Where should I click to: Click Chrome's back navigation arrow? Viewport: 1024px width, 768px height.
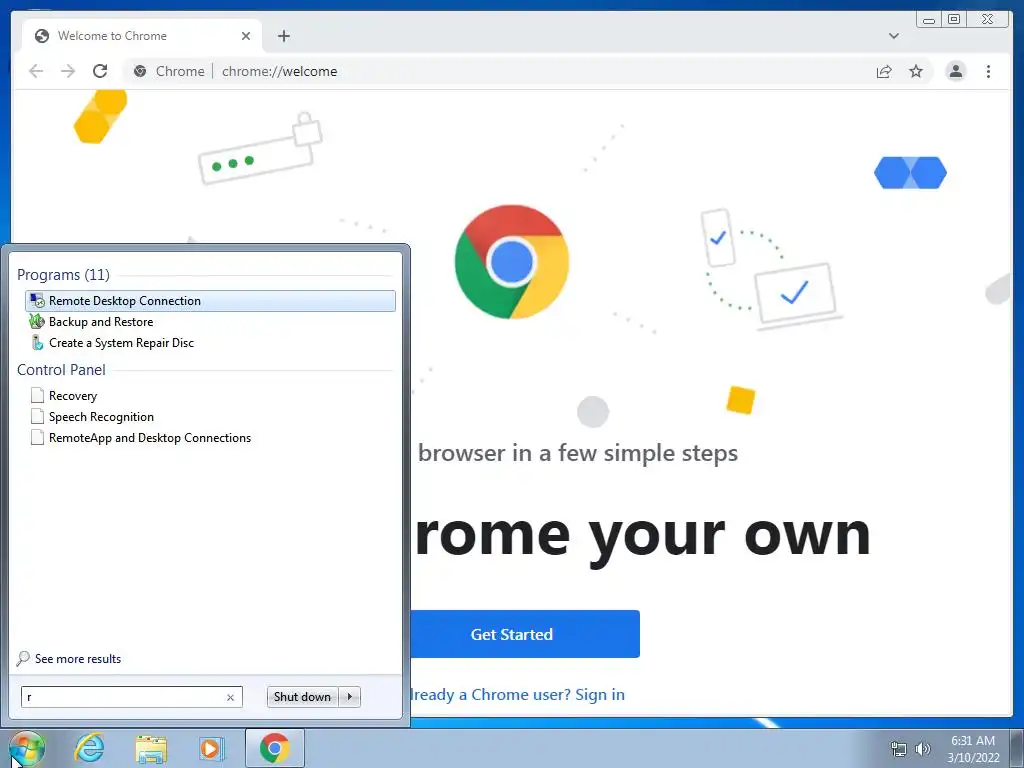[36, 71]
